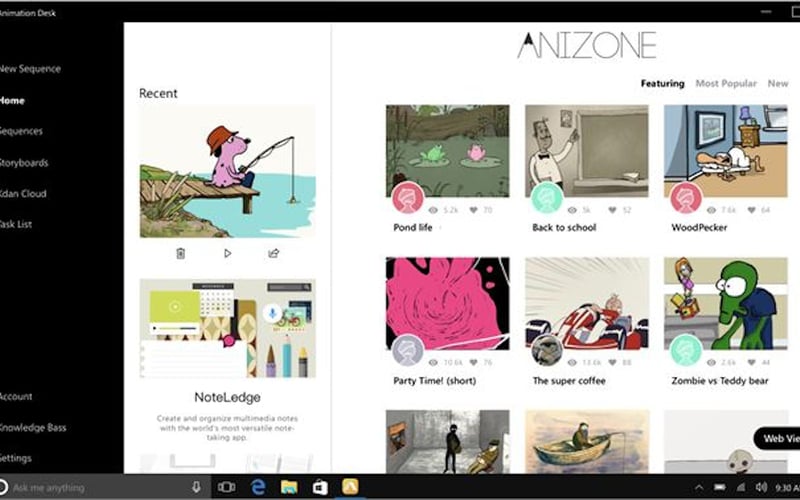800x500 pixels.
Task: Like Zombie vs Teddy bear heart icon
Action: tap(751, 362)
